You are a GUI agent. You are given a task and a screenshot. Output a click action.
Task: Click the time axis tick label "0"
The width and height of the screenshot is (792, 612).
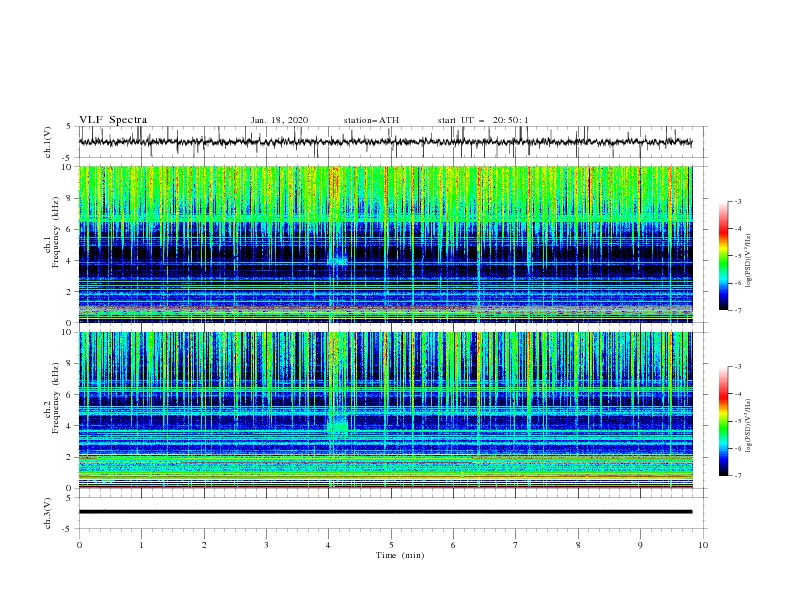(x=79, y=545)
